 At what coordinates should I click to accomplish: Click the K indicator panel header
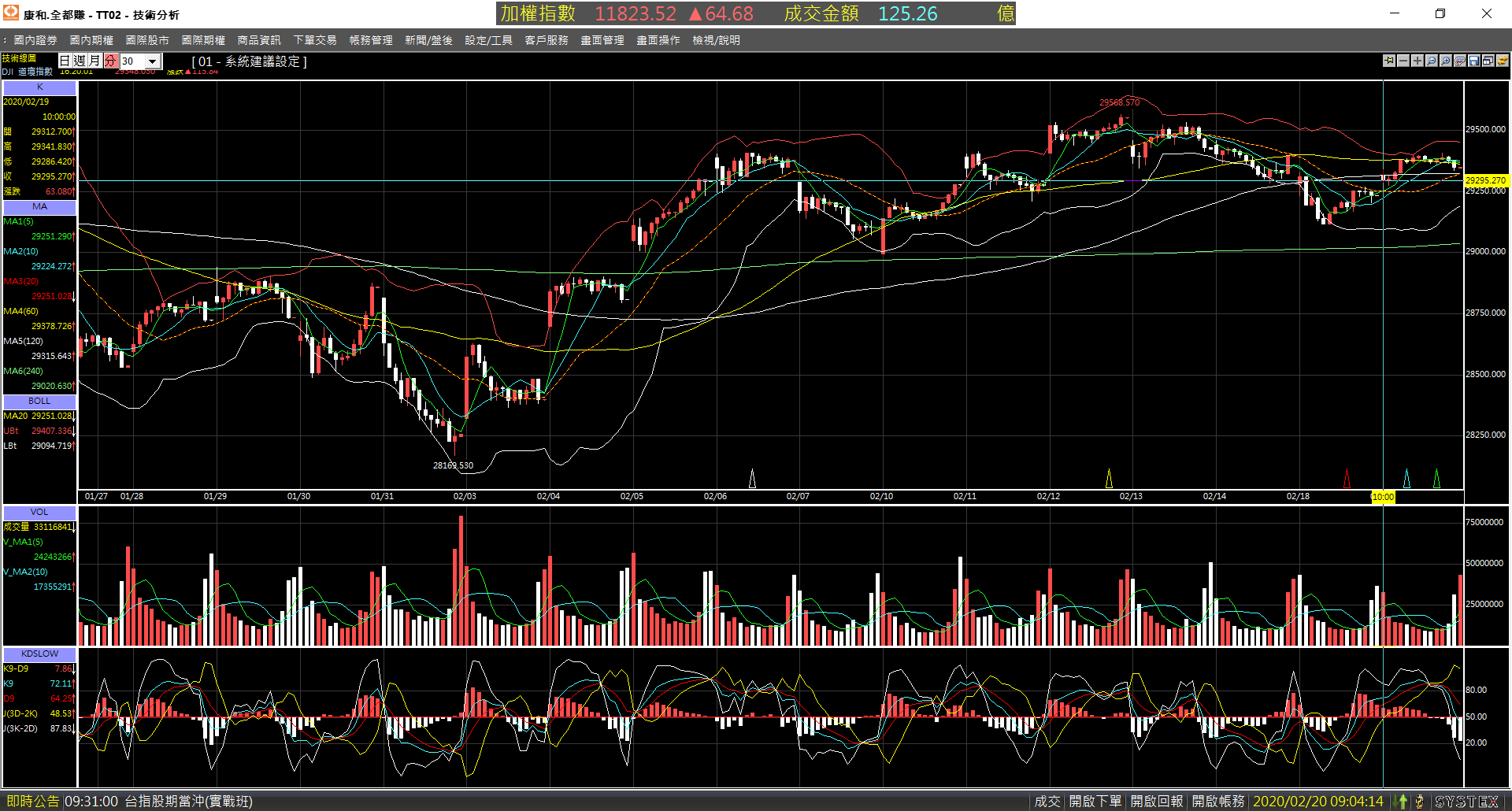39,87
